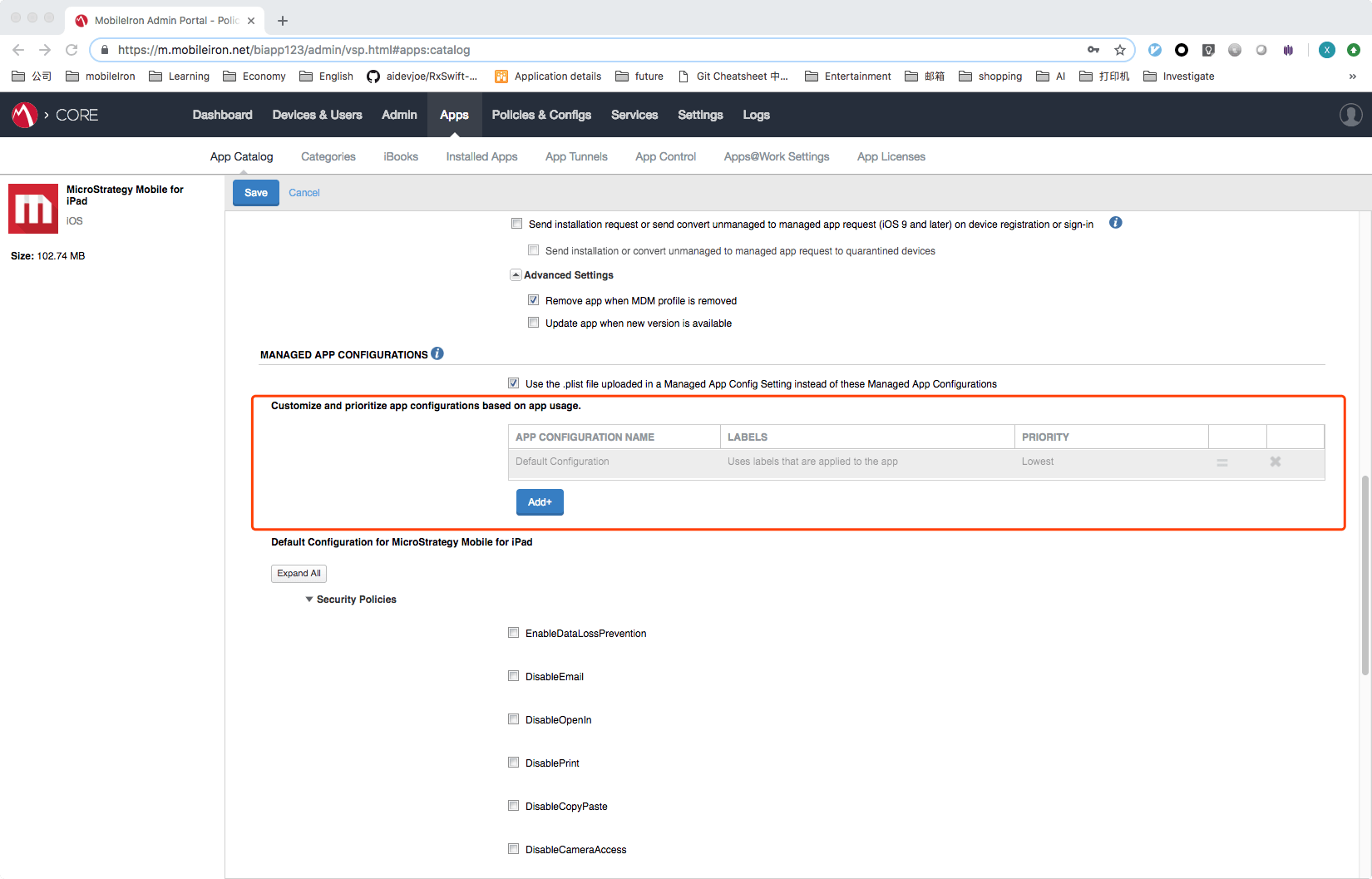Click the MicroStrategy Mobile app icon
1372x879 pixels.
click(x=33, y=209)
